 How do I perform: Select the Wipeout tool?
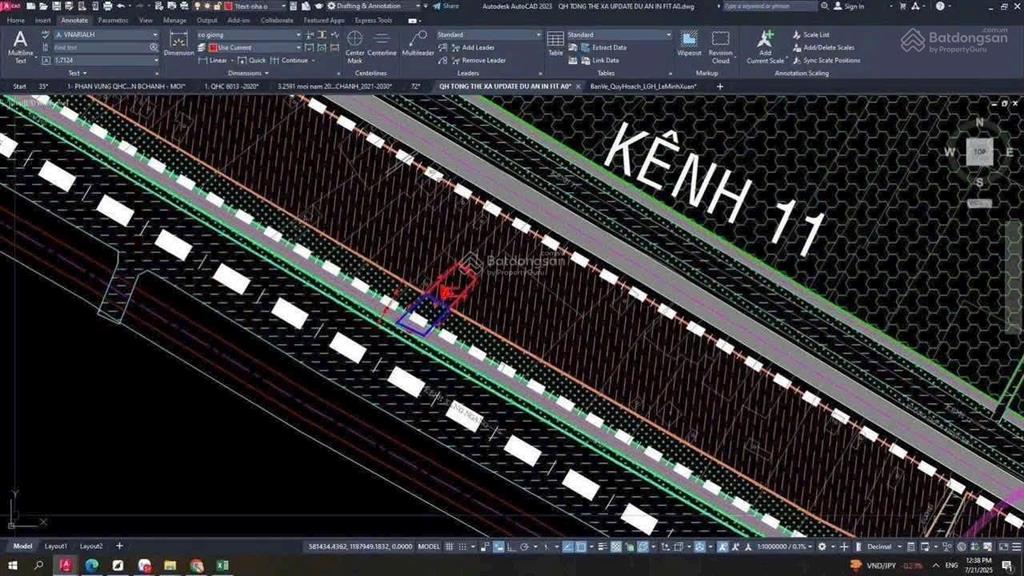[689, 44]
